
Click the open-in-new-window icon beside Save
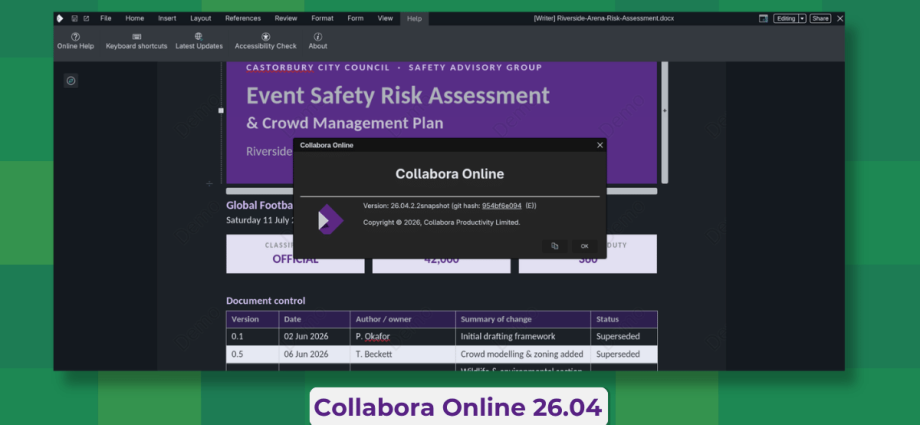[x=86, y=19]
